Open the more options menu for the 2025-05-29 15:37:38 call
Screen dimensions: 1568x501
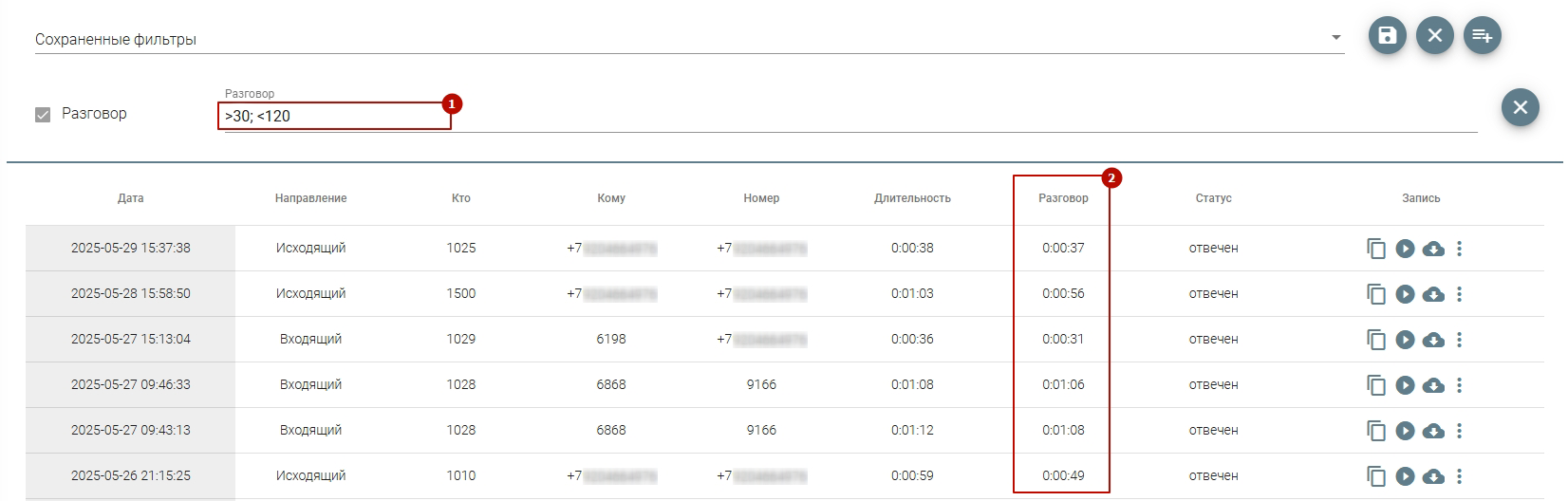(1460, 249)
